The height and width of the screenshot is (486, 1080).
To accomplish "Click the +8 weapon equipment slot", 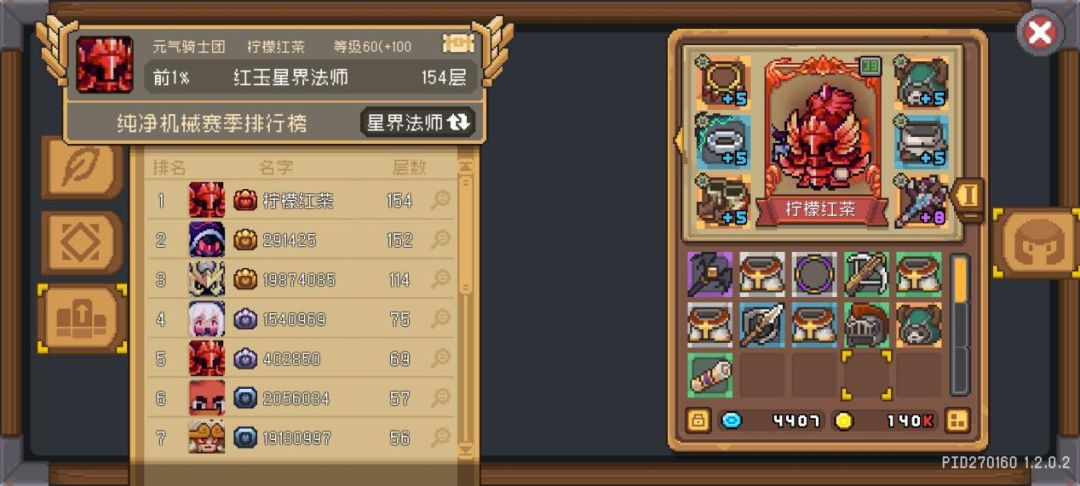I will click(921, 201).
